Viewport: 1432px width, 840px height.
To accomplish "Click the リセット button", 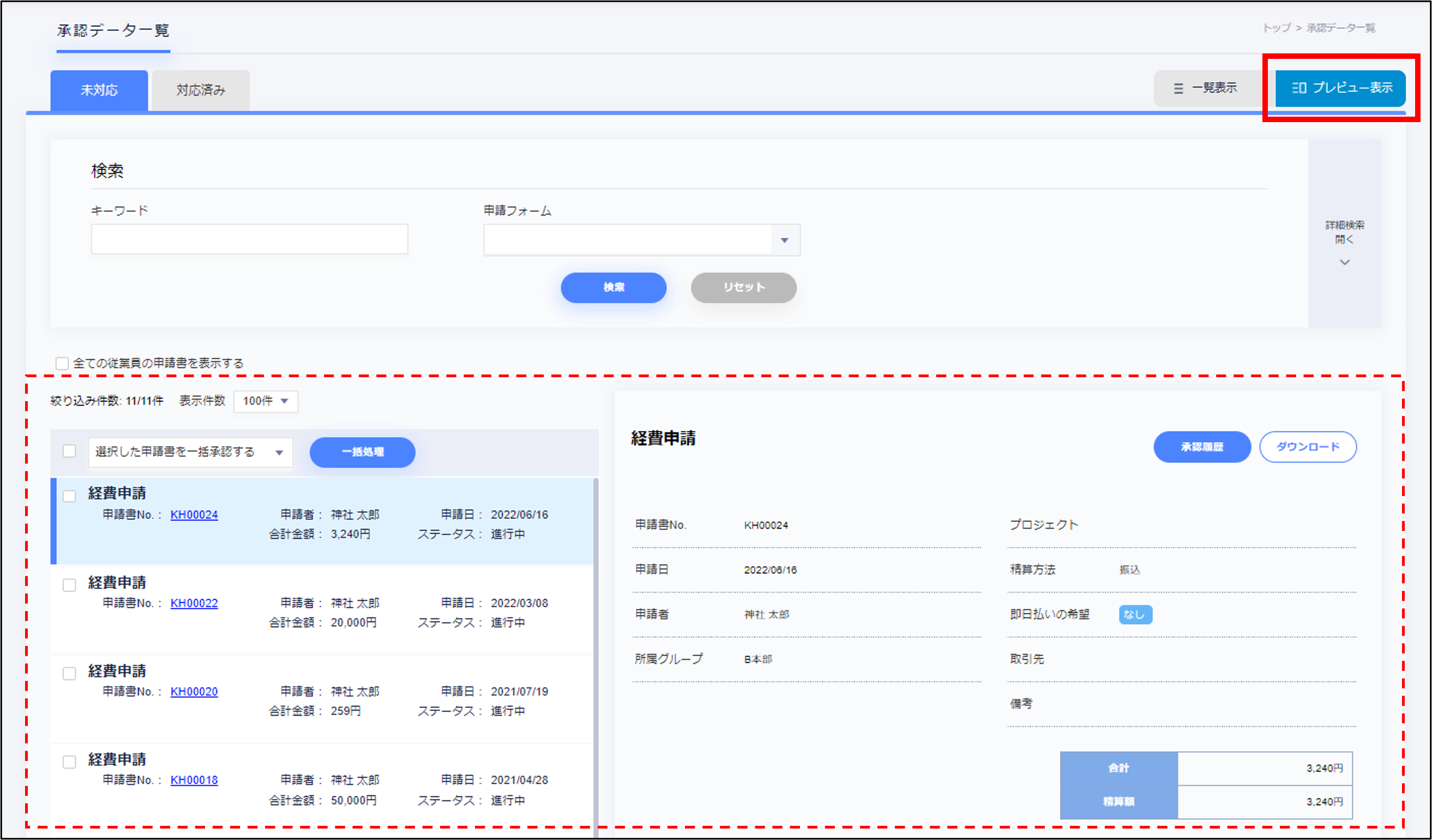I will [743, 287].
